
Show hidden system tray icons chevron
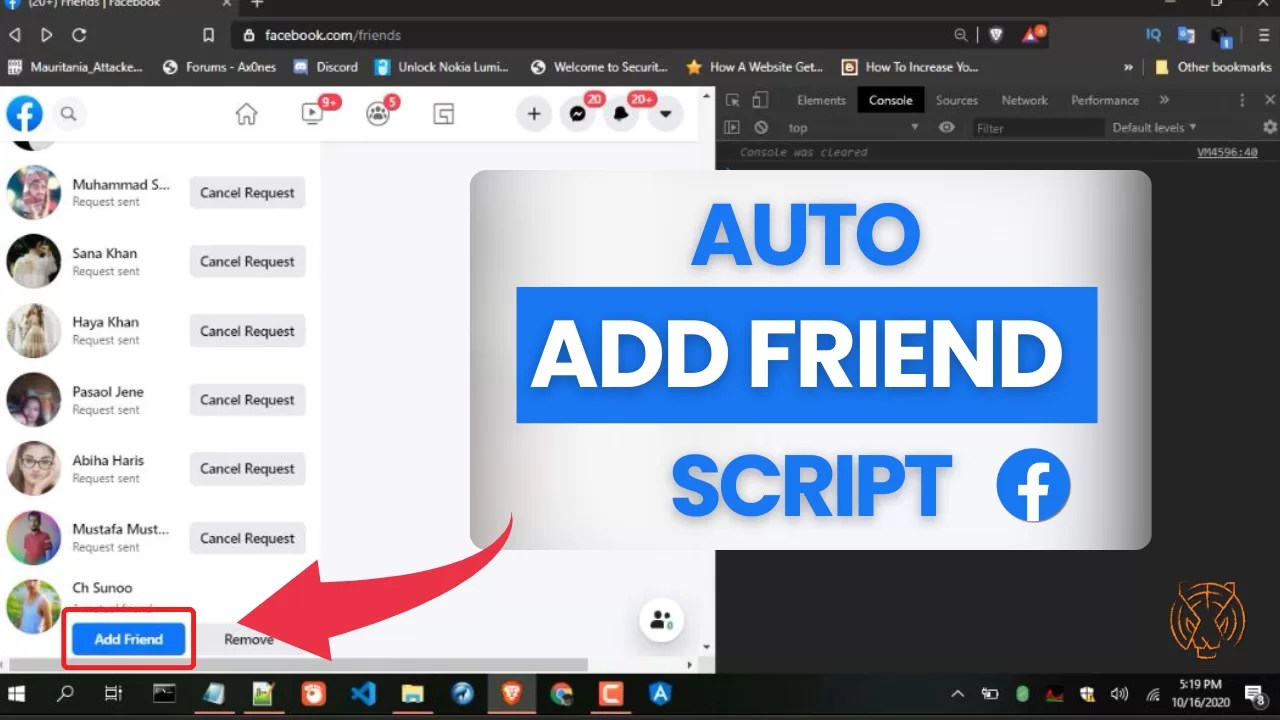point(958,693)
